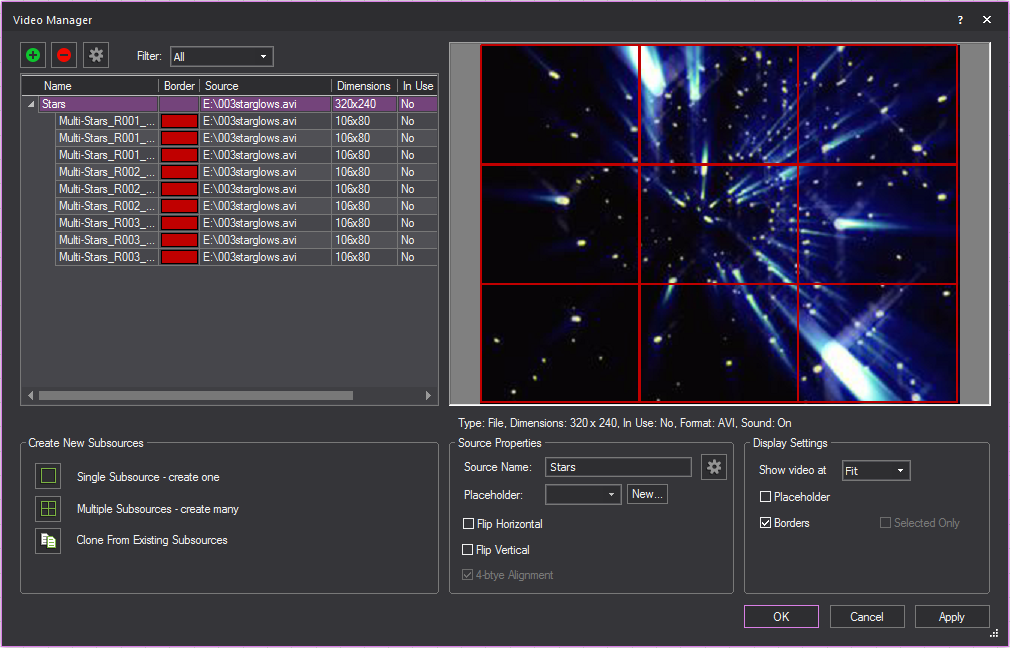The height and width of the screenshot is (648, 1010).
Task: Open help via the question mark icon
Action: [x=959, y=19]
